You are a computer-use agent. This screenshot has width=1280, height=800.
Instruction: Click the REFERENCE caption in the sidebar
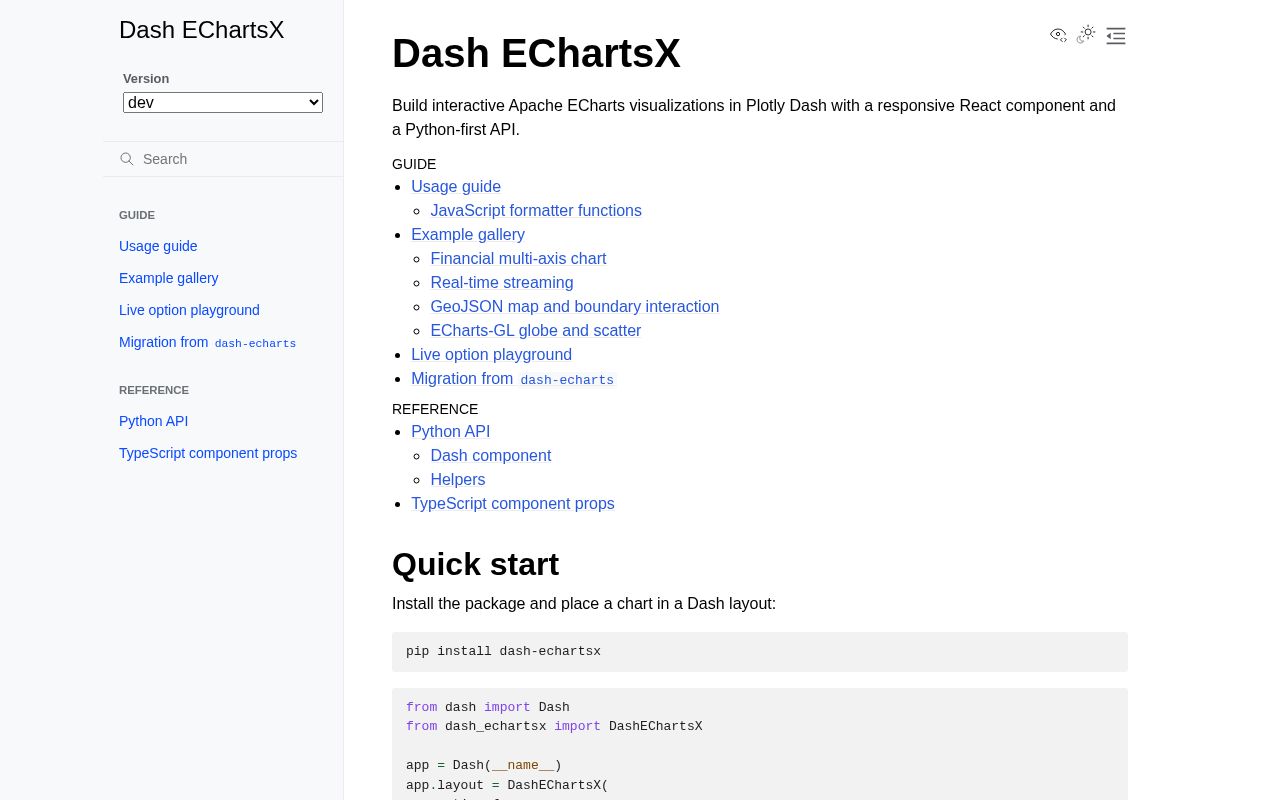click(154, 390)
